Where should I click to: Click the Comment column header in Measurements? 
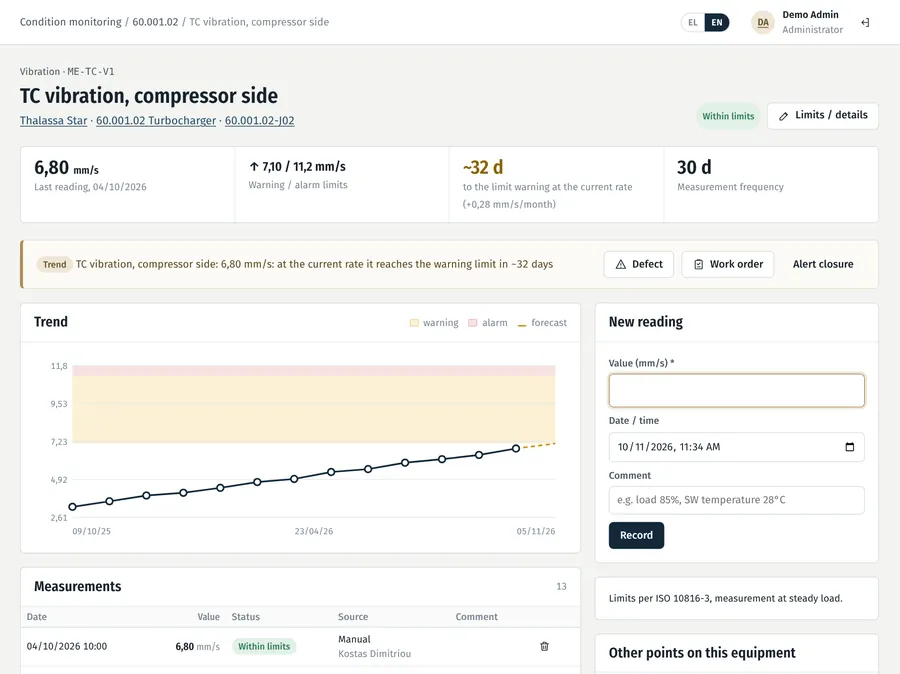tap(476, 617)
